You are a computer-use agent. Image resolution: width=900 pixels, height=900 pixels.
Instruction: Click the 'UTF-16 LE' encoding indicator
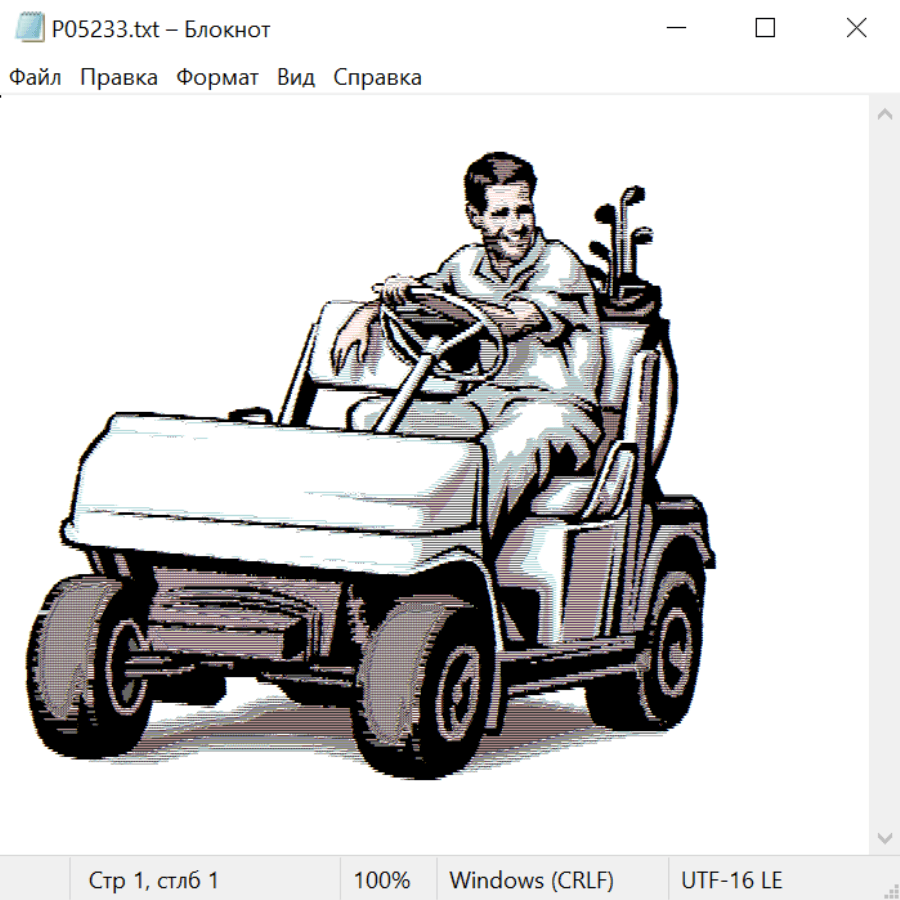[731, 880]
